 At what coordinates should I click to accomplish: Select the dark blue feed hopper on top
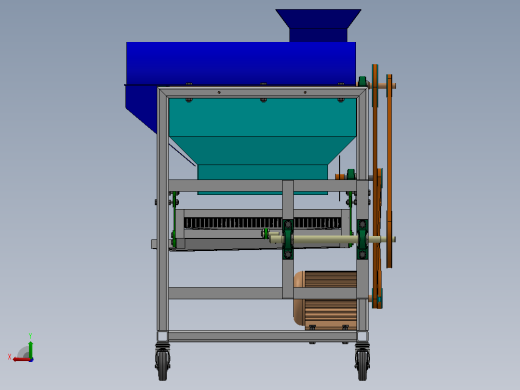[318, 25]
